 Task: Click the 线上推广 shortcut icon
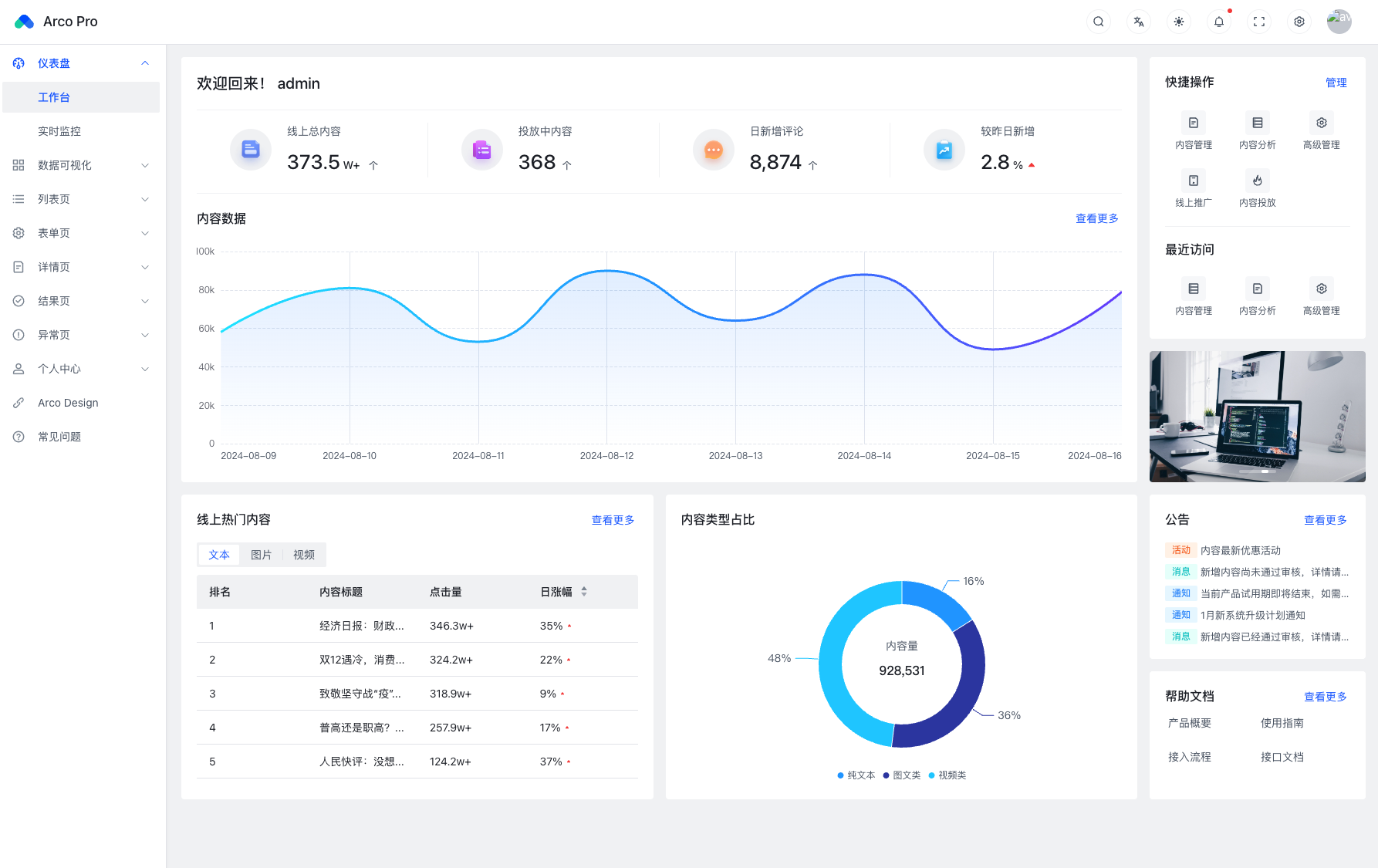(1194, 181)
